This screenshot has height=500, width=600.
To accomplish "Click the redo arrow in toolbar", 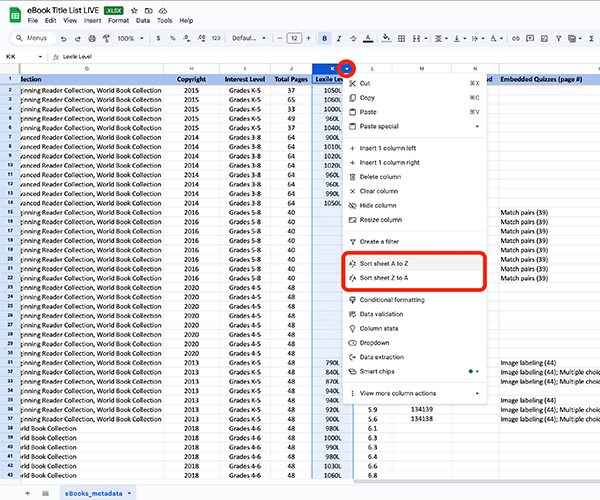I will (78, 38).
